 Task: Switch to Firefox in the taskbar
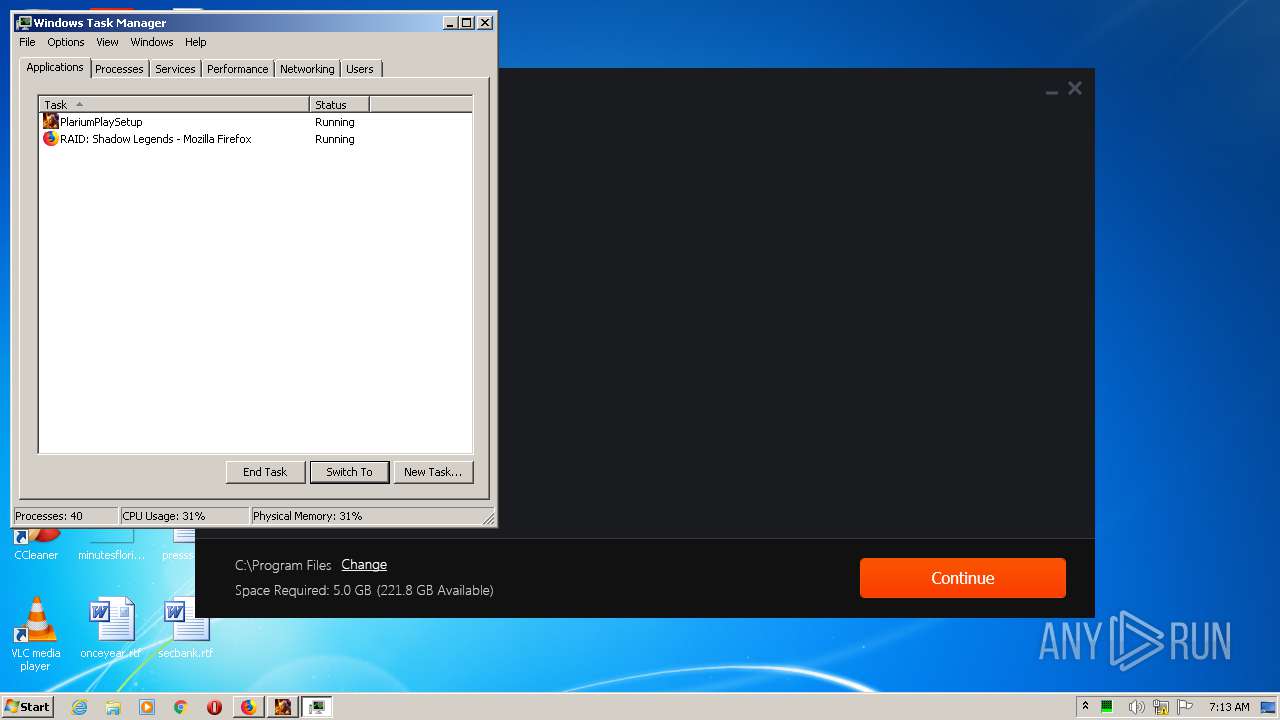pyautogui.click(x=248, y=707)
